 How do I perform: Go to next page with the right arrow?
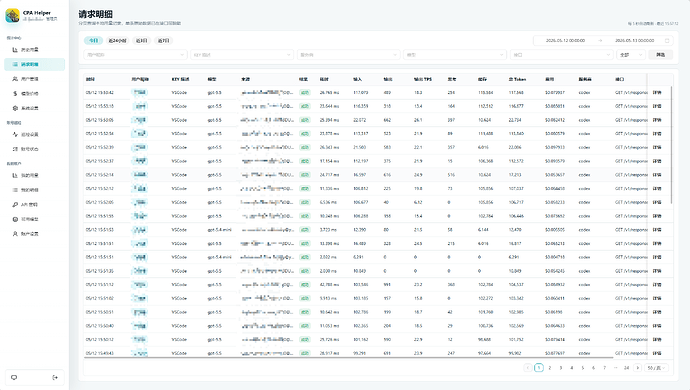tap(637, 368)
